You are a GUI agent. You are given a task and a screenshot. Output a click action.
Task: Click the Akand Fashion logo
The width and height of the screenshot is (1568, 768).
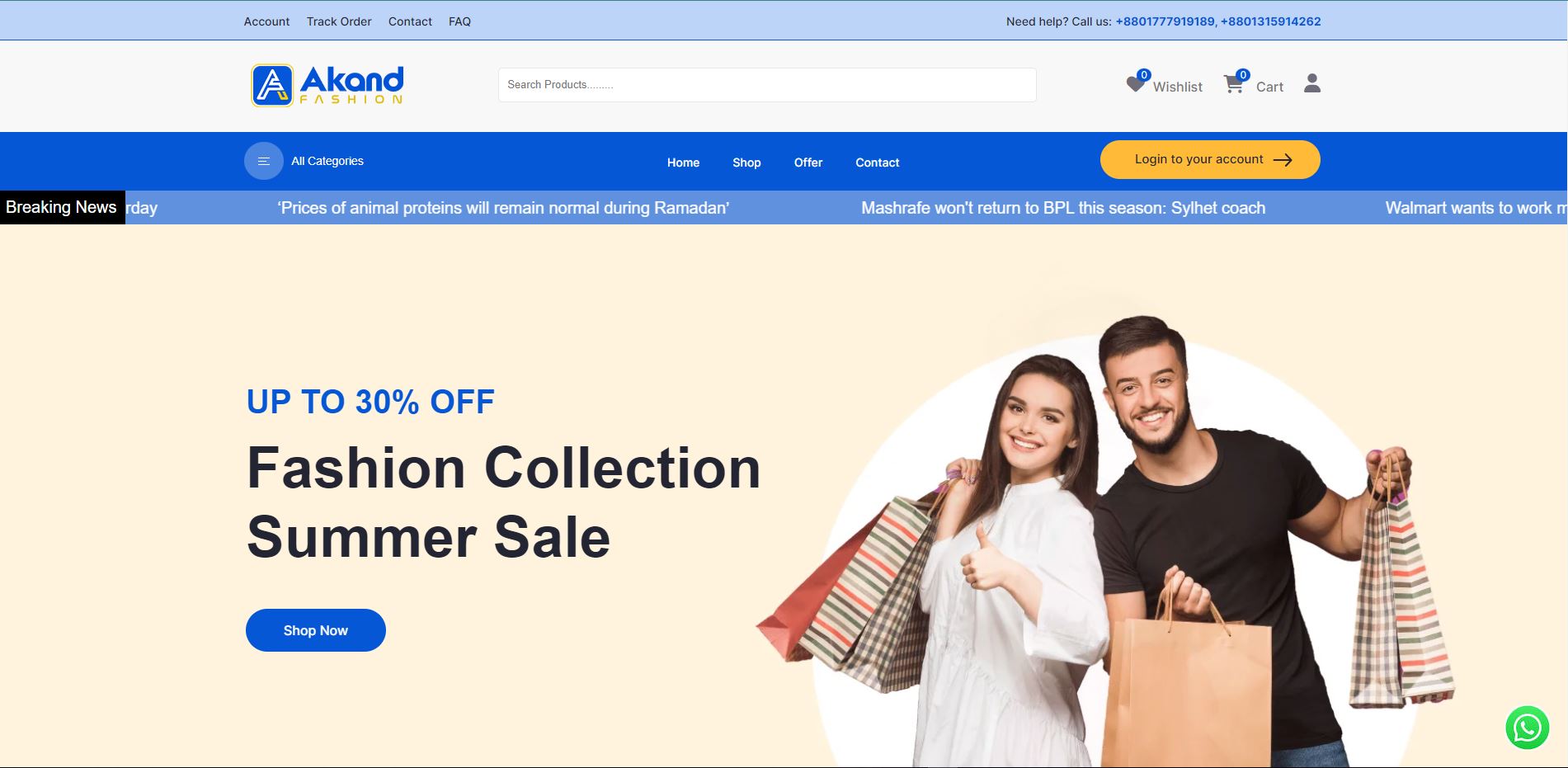point(327,85)
